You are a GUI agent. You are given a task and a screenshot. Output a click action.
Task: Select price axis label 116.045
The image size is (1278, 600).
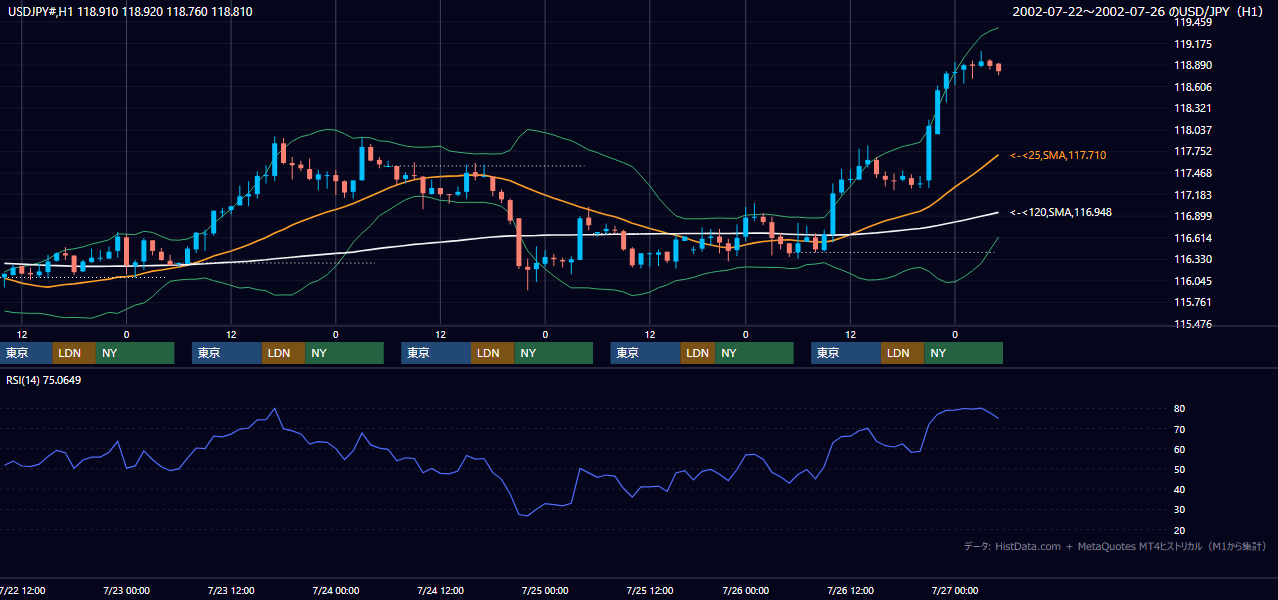click(x=1193, y=281)
